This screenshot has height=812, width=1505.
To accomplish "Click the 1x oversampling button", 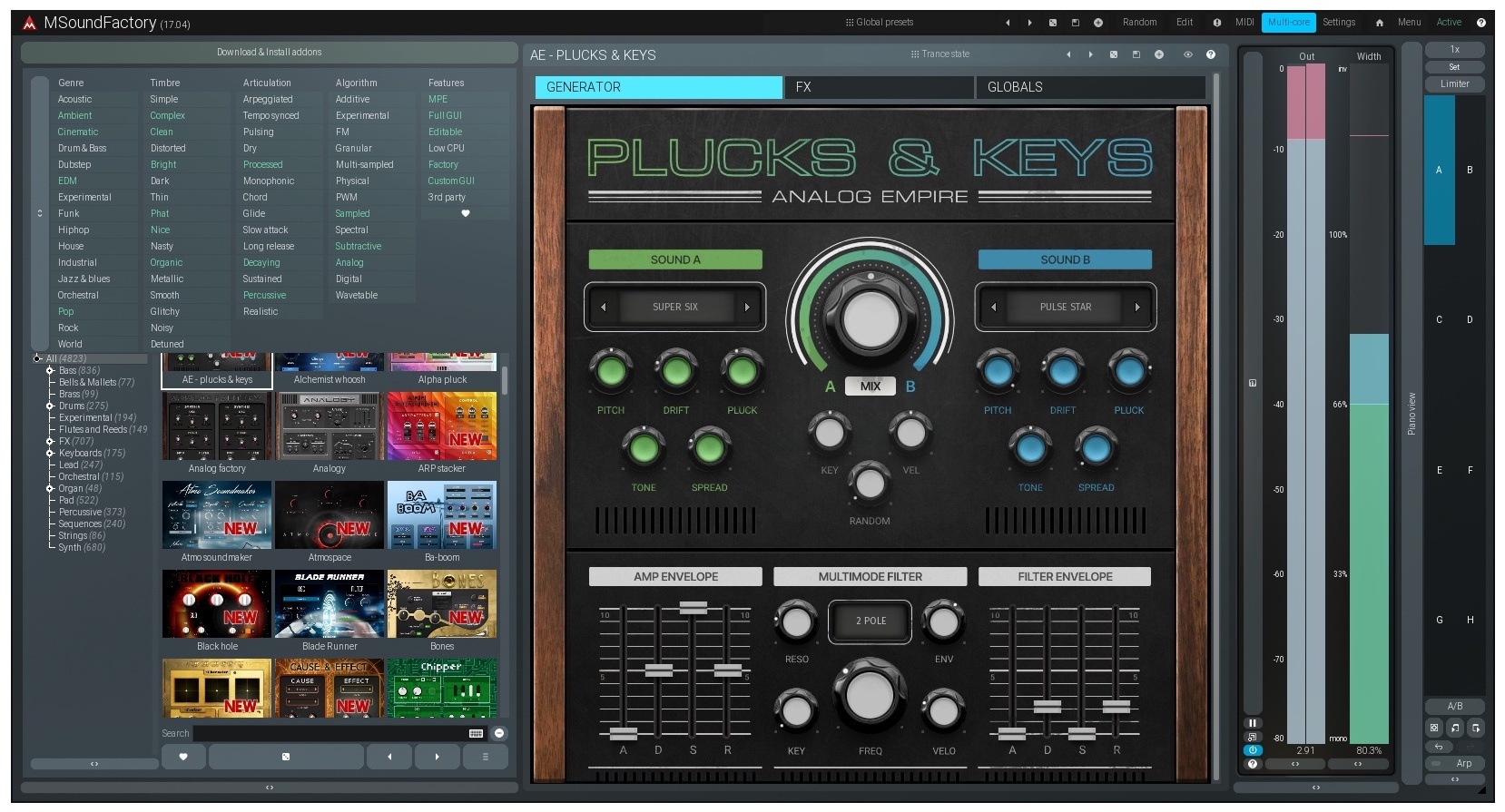I will pos(1455,50).
